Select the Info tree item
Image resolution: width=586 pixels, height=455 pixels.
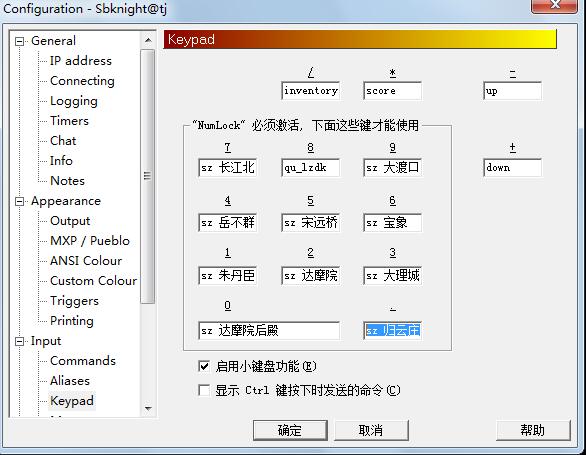[61, 161]
